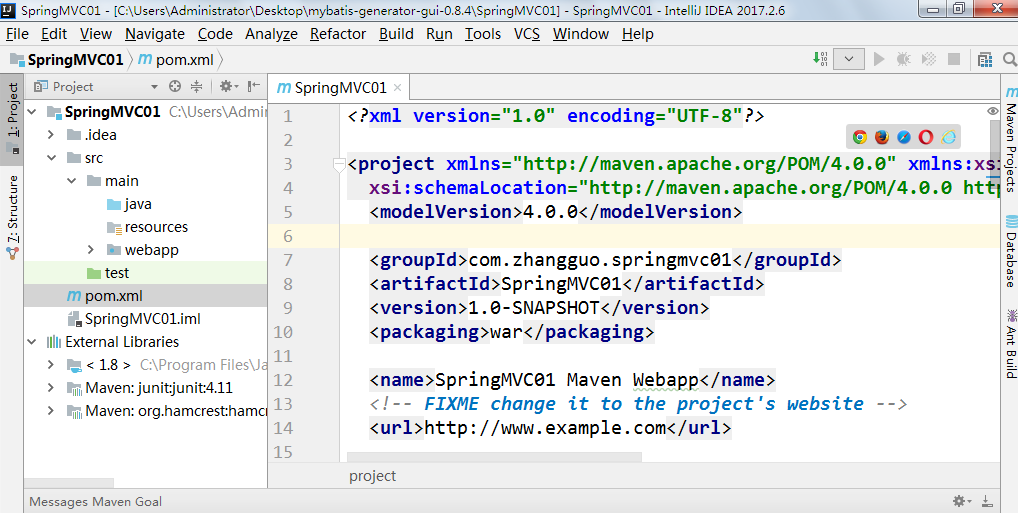Open Project panel gear settings

click(x=228, y=86)
